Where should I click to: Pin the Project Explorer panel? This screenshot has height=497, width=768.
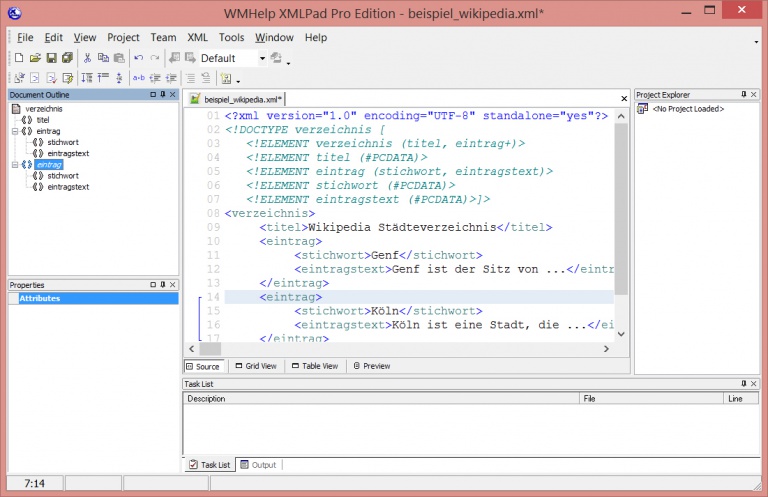[743, 94]
